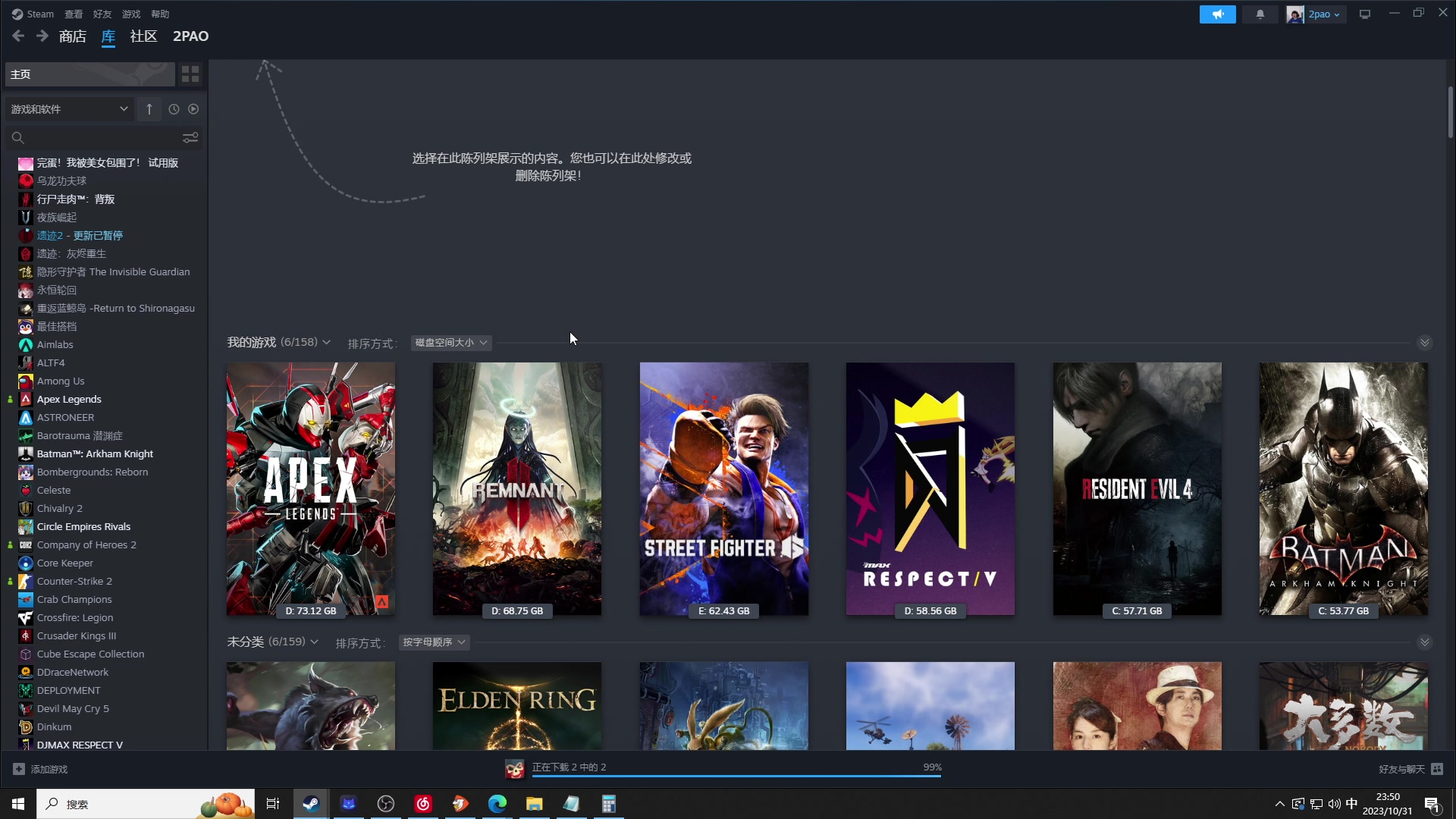Collapse the 未分类 shelf chevron

1424,642
